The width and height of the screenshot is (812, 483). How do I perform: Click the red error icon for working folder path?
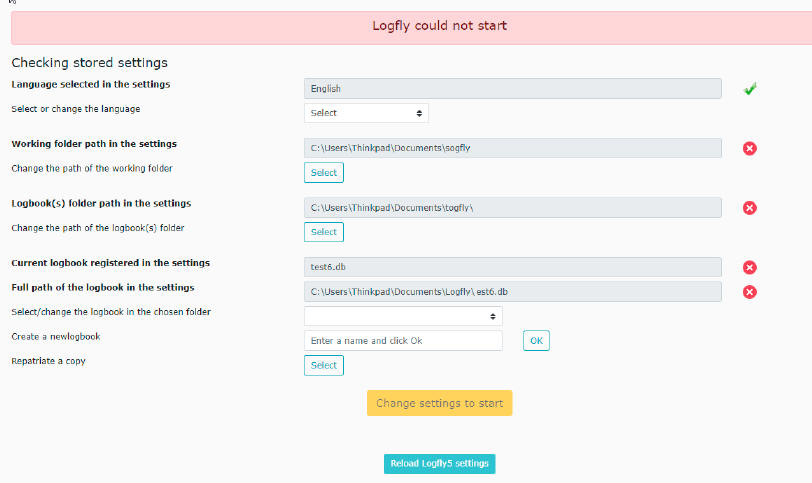click(749, 149)
